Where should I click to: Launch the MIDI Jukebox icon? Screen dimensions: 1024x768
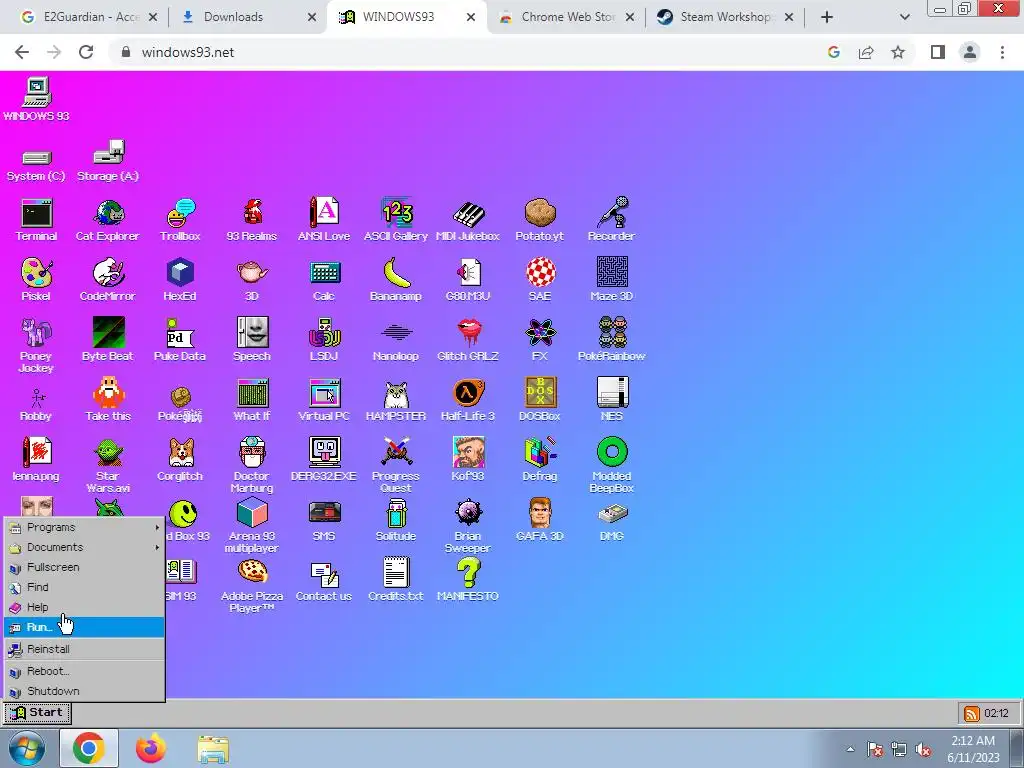tap(468, 220)
